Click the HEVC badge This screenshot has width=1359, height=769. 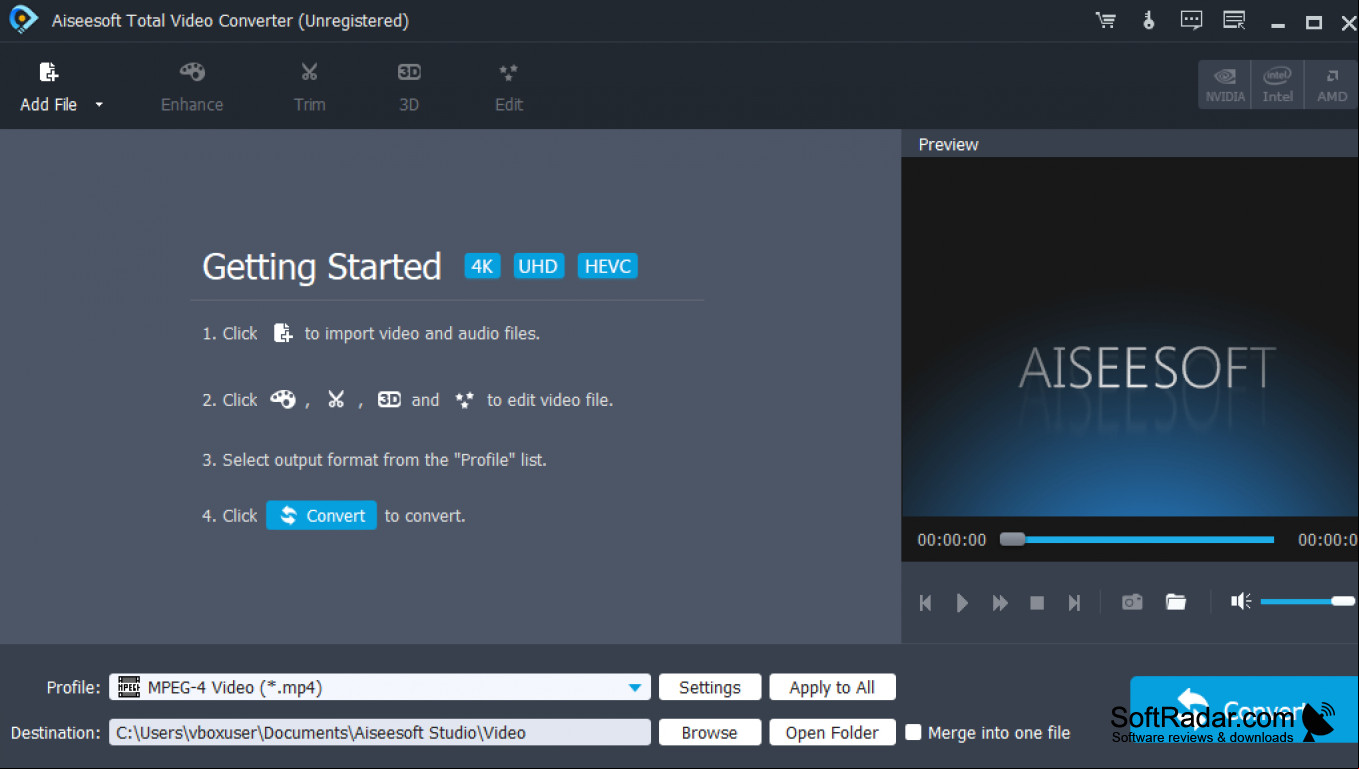point(607,266)
